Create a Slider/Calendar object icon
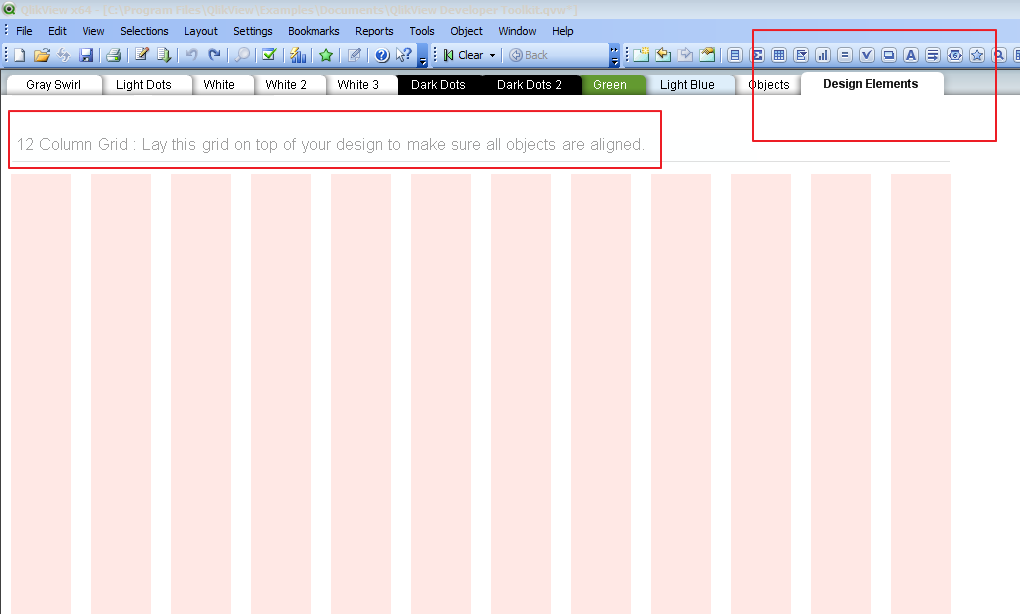Image resolution: width=1020 pixels, height=614 pixels. pos(955,55)
